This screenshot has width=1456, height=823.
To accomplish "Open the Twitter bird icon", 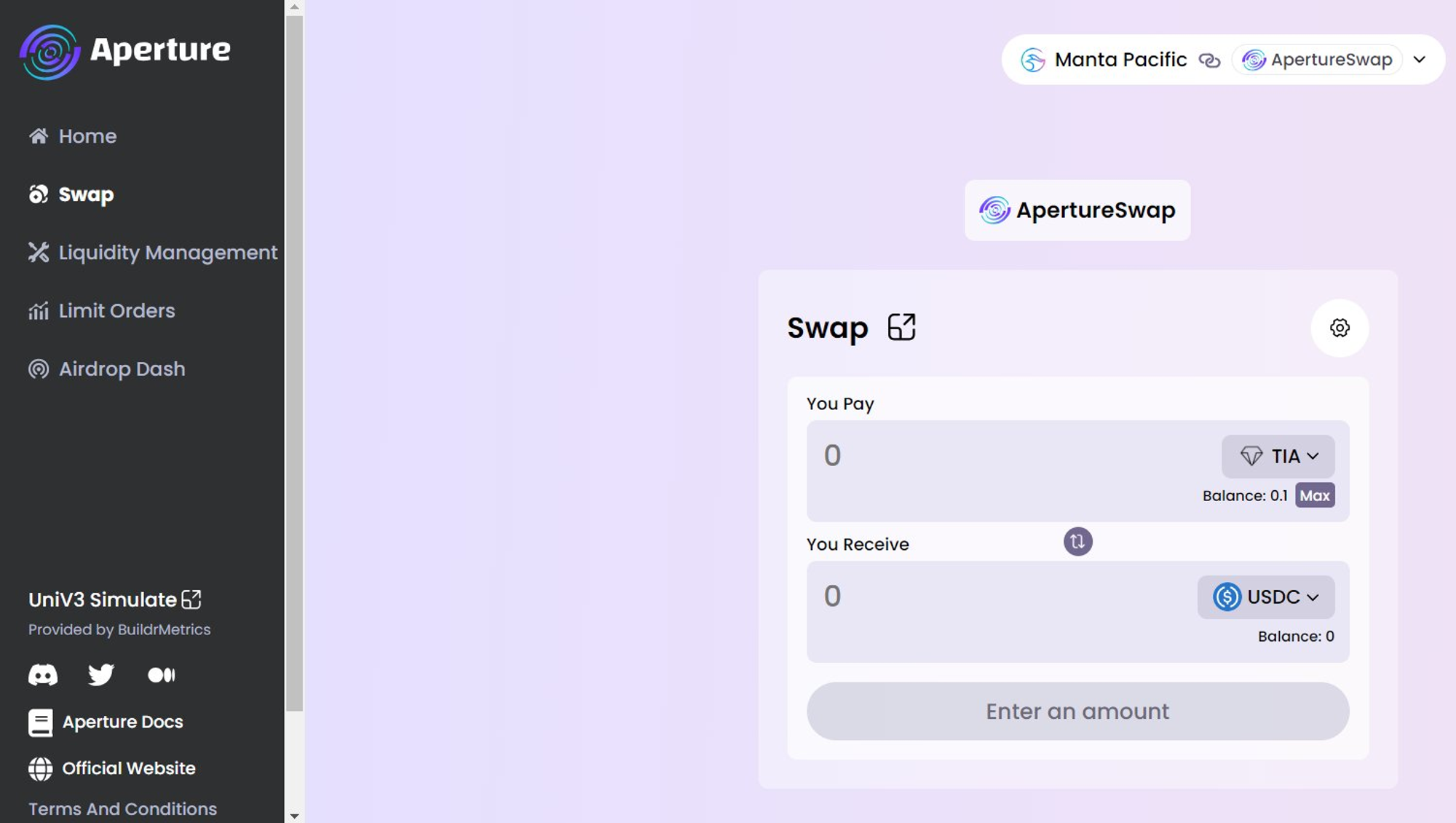I will click(101, 675).
